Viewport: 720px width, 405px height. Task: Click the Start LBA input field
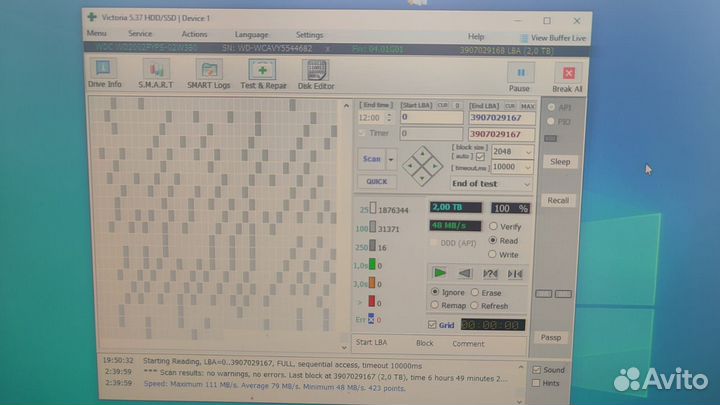pyautogui.click(x=431, y=117)
